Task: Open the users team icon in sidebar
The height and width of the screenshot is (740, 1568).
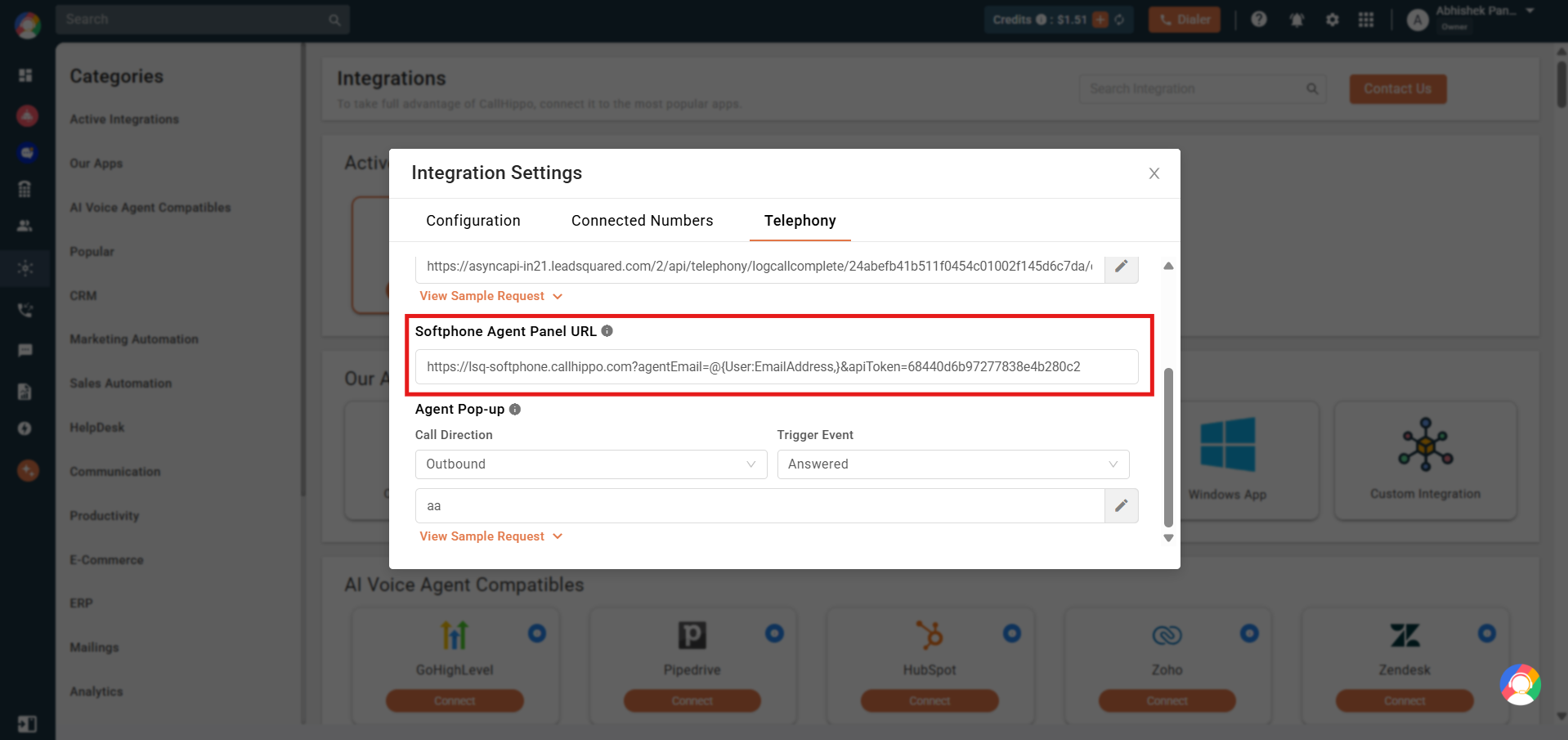Action: click(x=25, y=226)
